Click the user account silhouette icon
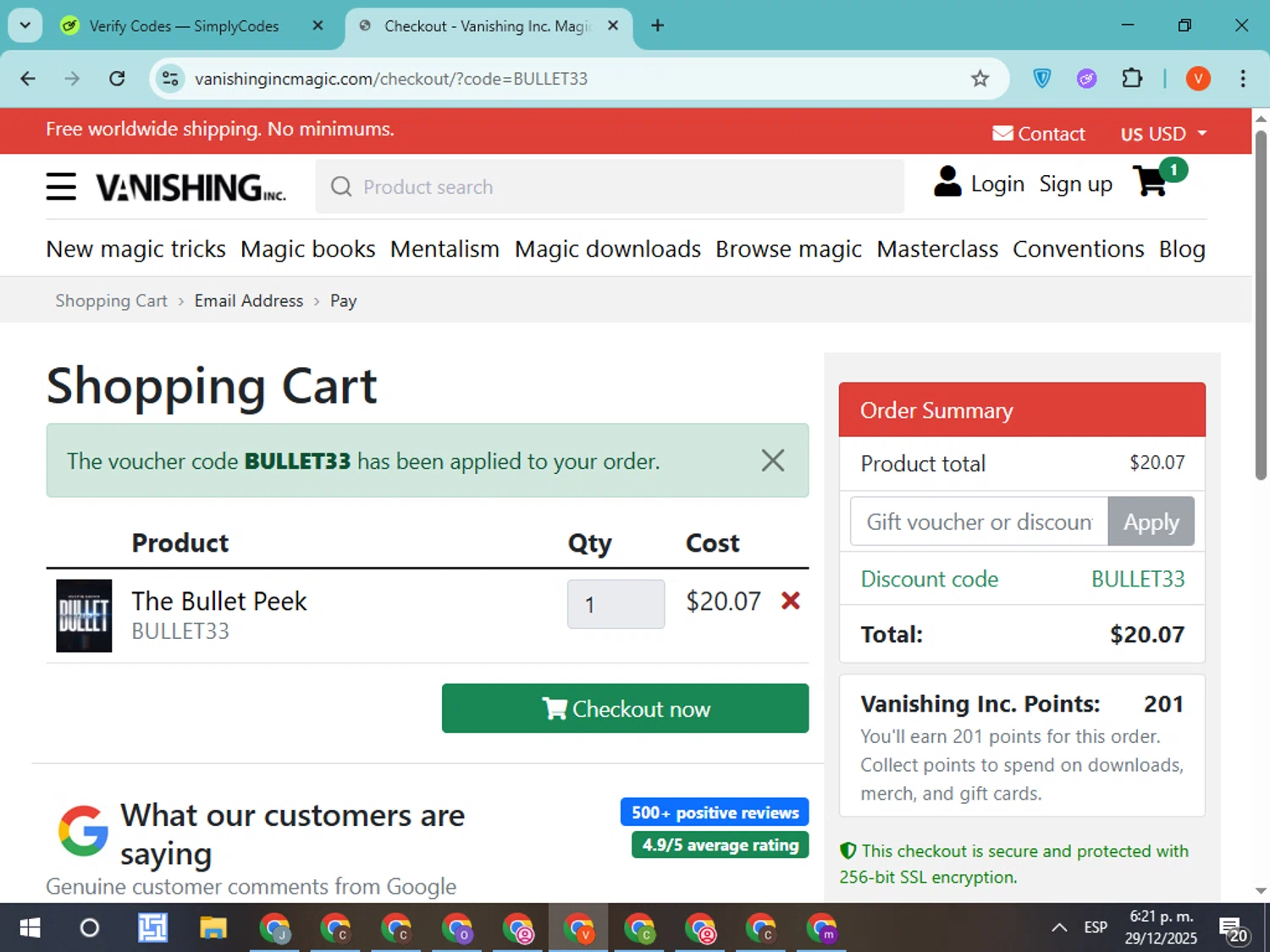This screenshot has width=1270, height=952. [x=947, y=181]
